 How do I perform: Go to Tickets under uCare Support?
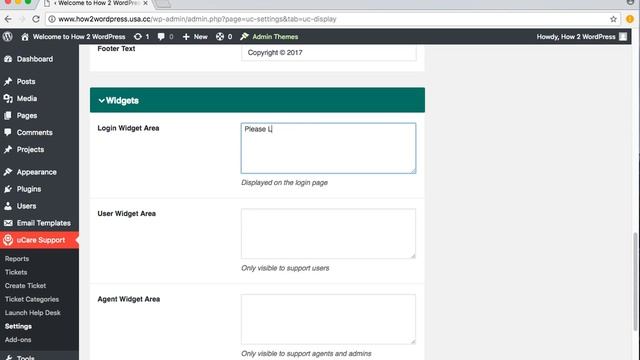tap(16, 272)
